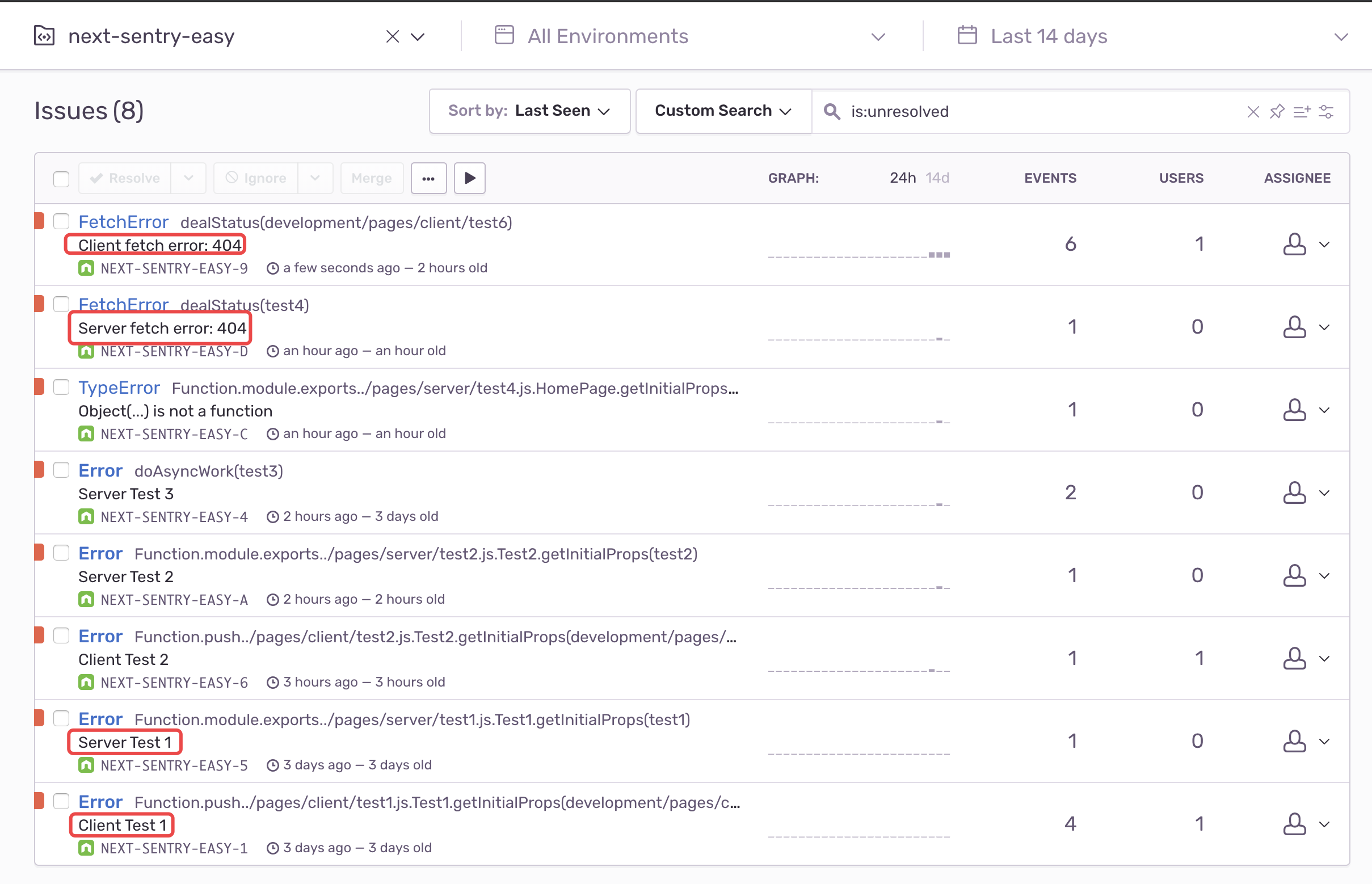Image resolution: width=1372 pixels, height=884 pixels.
Task: Click into the is:unresolved search field
Action: (1033, 111)
